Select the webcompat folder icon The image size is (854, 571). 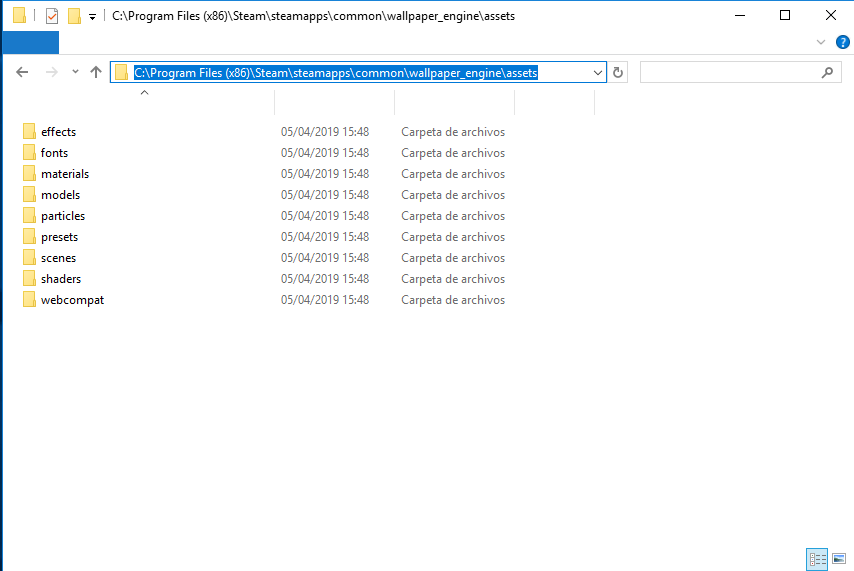click(x=29, y=300)
